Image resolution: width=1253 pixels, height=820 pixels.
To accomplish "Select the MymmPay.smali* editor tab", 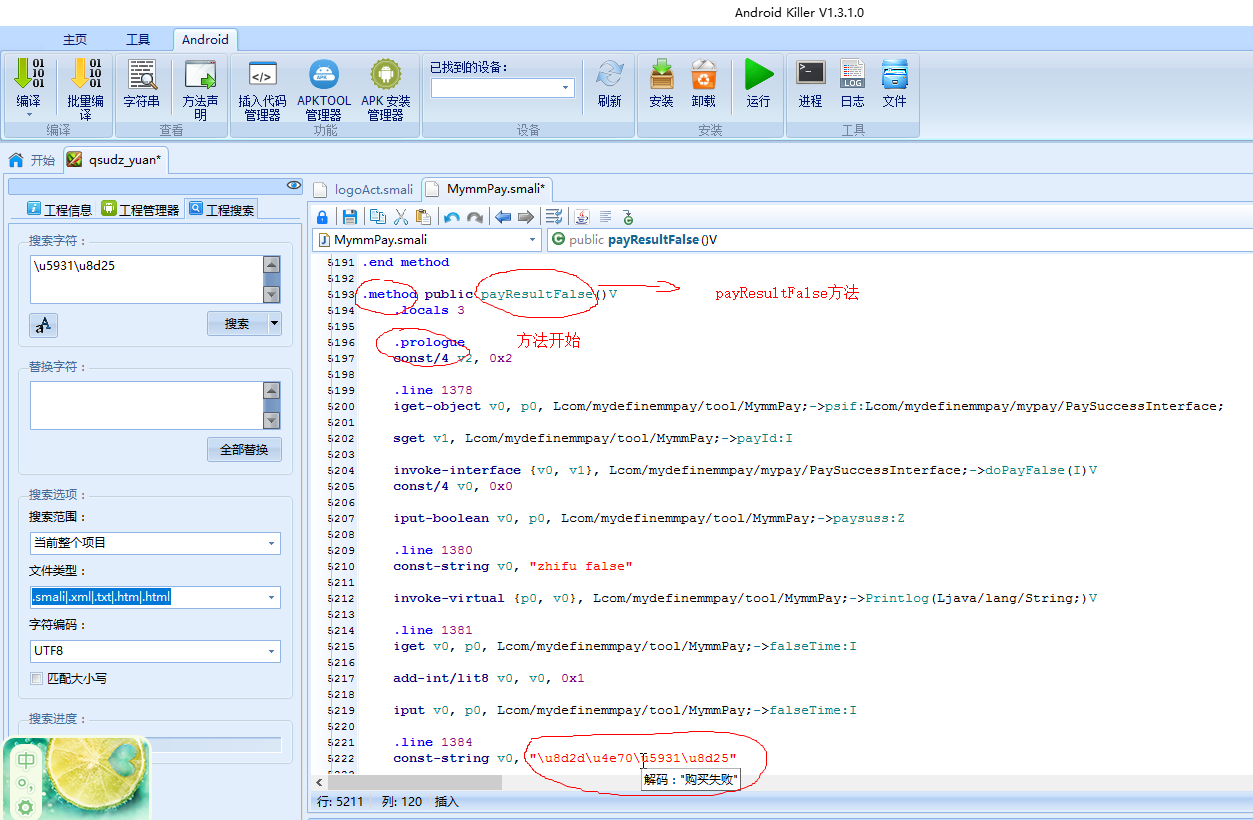I will (487, 189).
